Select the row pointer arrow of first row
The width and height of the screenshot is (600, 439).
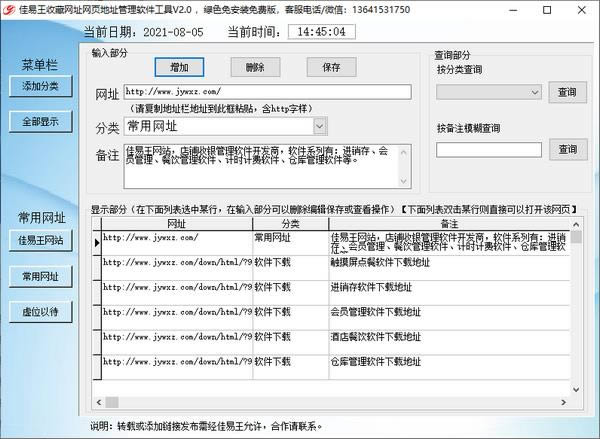coord(96,242)
